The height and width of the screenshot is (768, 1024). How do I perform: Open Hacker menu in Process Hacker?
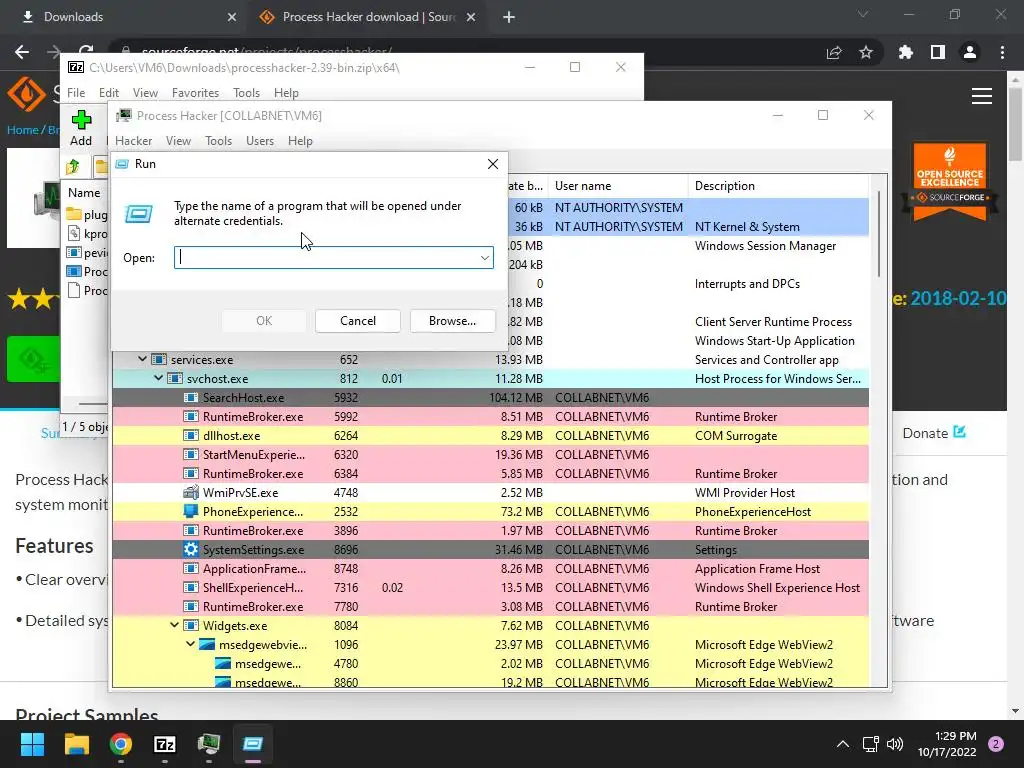click(x=133, y=141)
